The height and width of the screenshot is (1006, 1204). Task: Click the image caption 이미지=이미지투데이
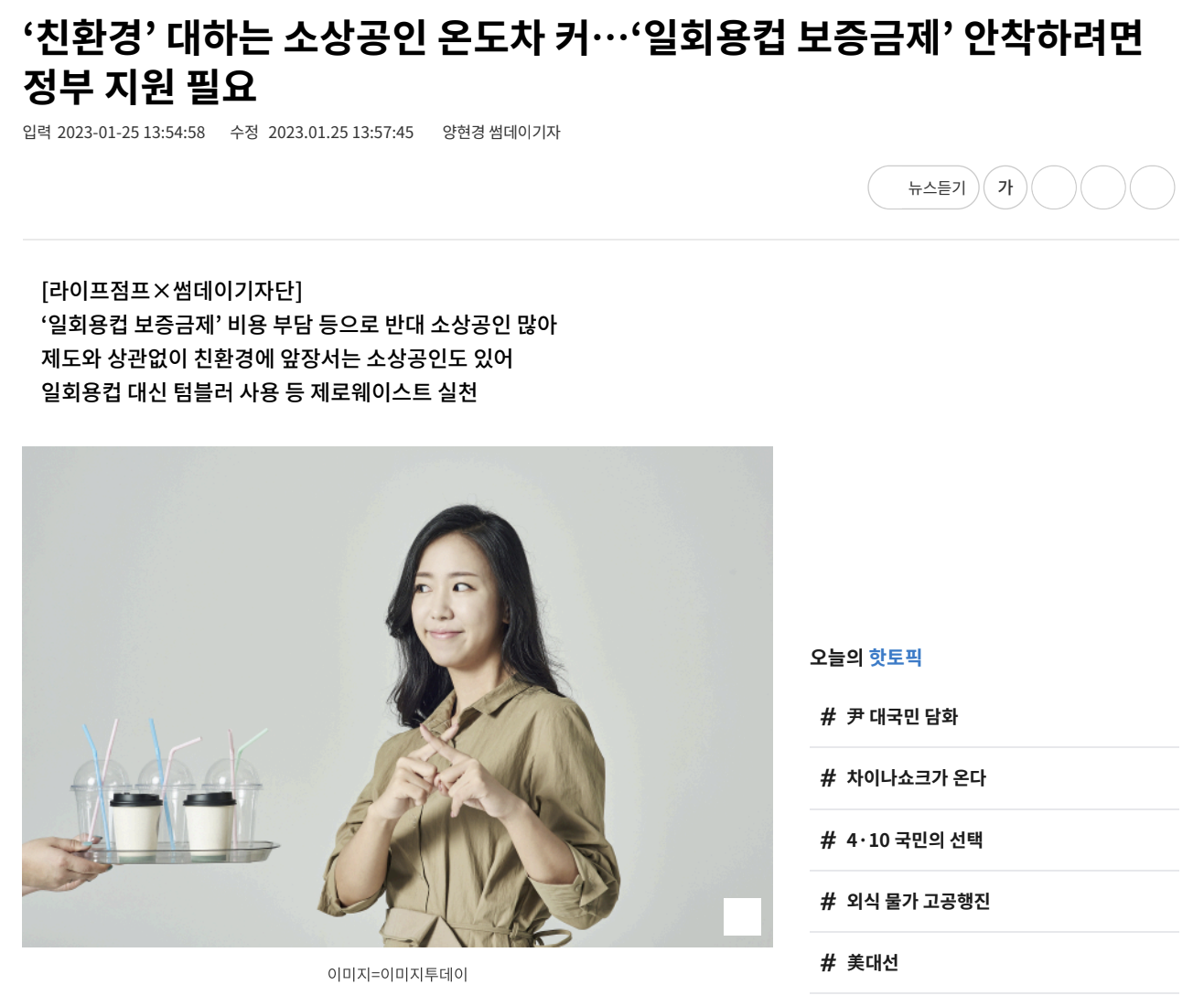397,975
